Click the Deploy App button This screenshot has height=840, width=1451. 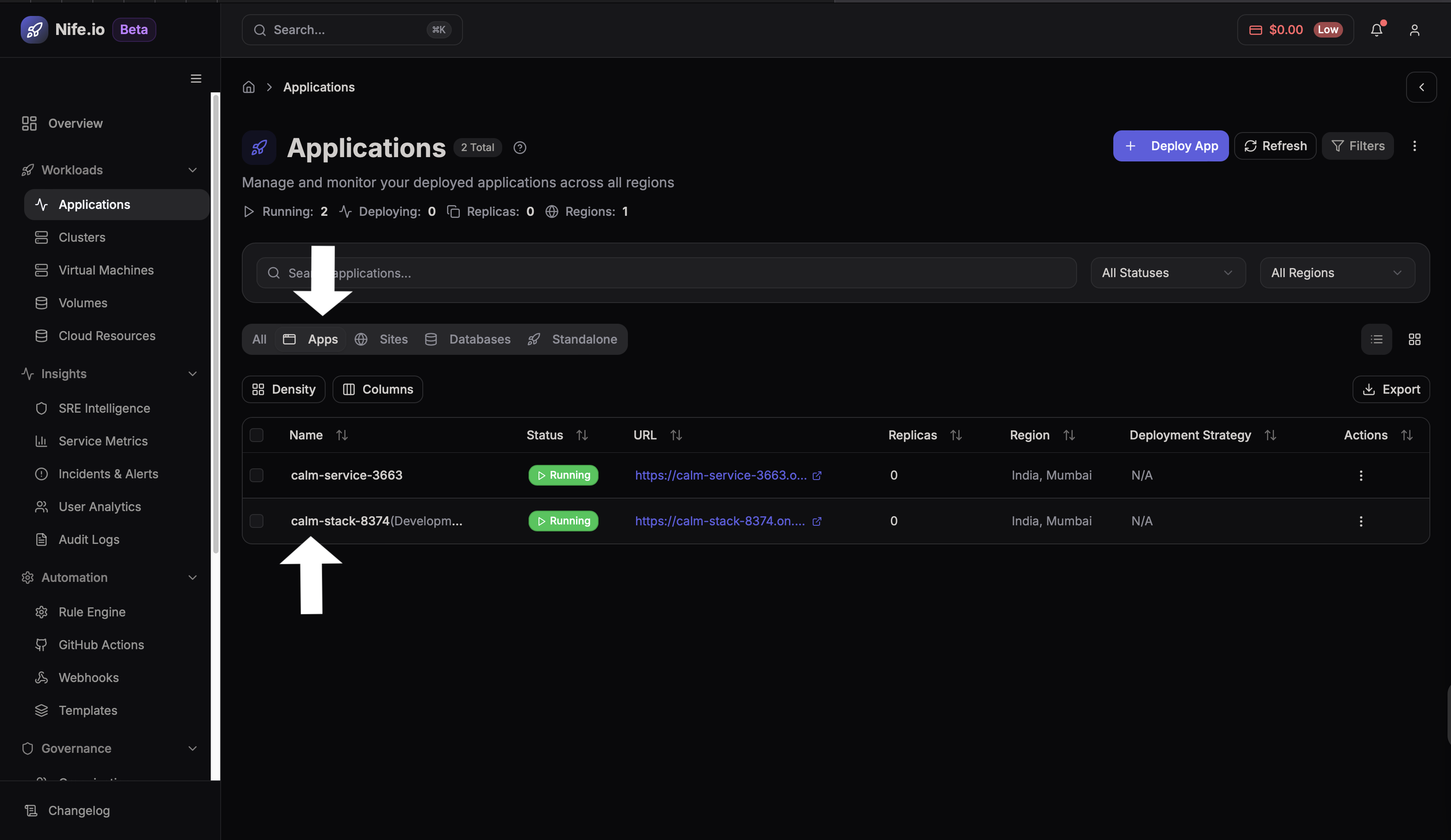1171,145
